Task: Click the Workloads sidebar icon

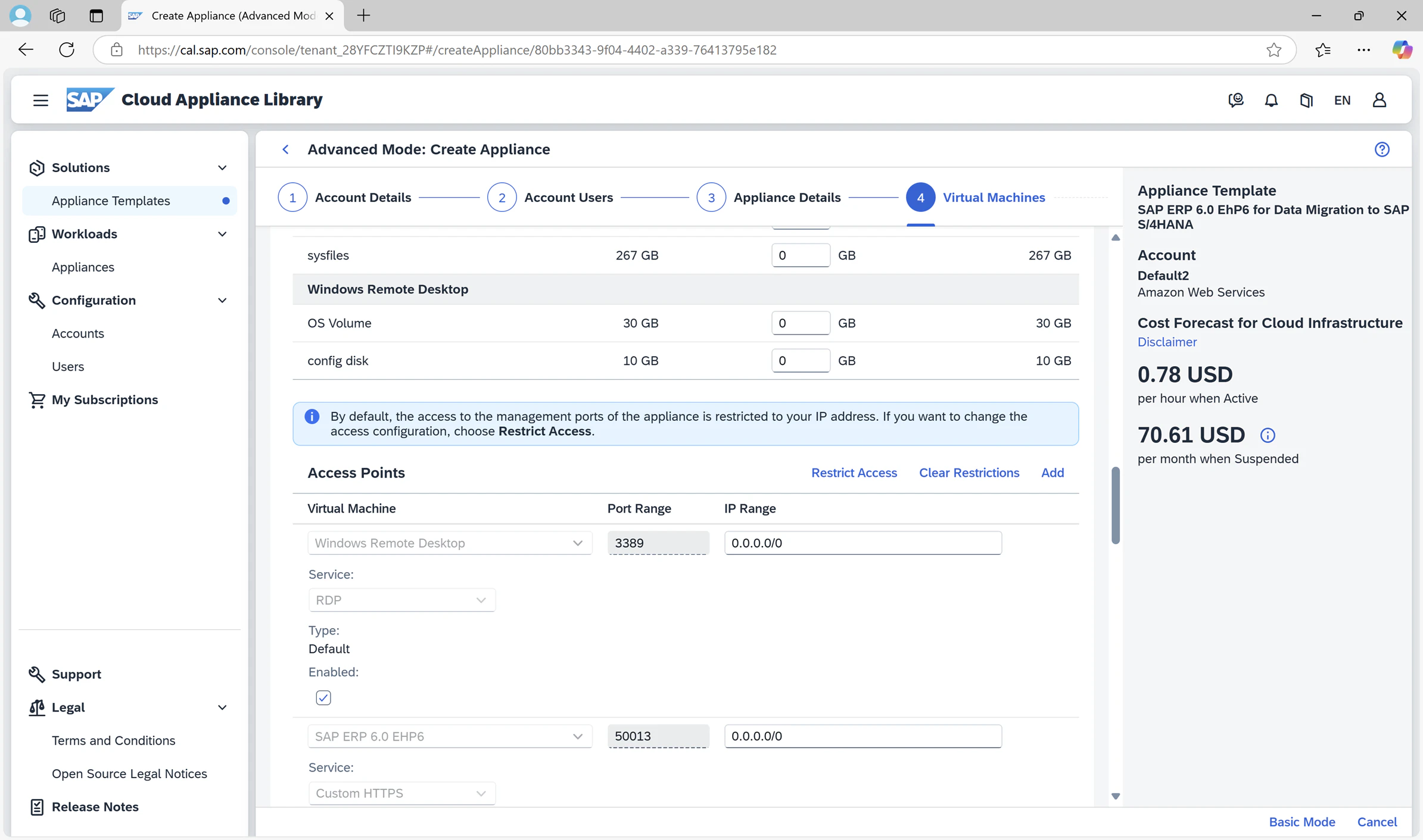Action: [36, 234]
